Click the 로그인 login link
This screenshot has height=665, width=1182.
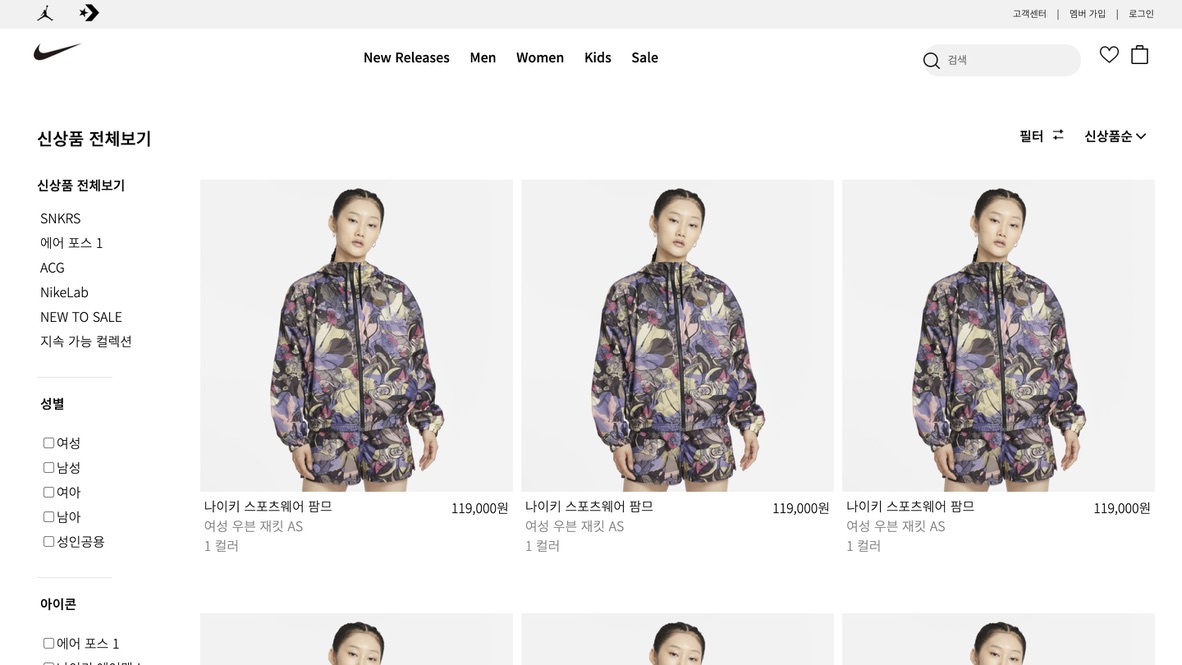pos(1141,14)
